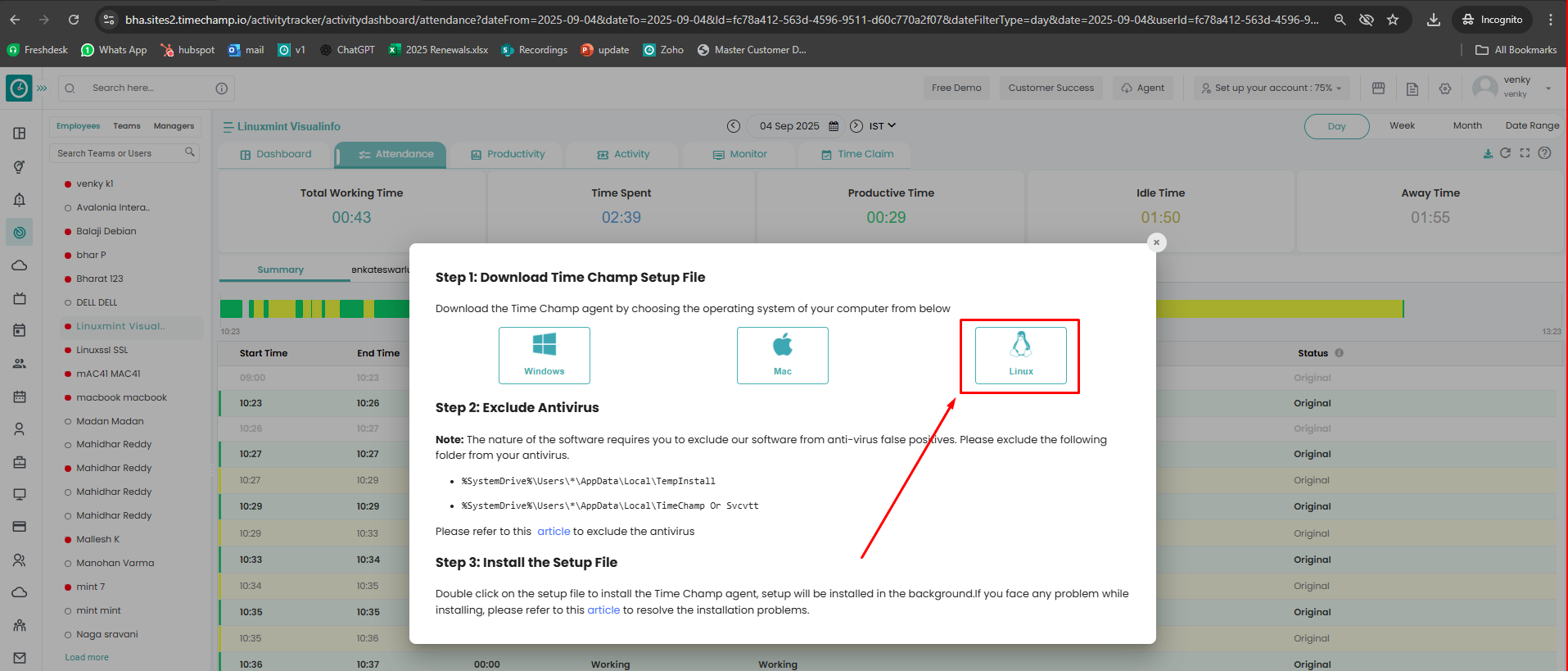Viewport: 1568px width, 671px height.
Task: Open the envelope mail icon in the sidebar
Action: 20,658
